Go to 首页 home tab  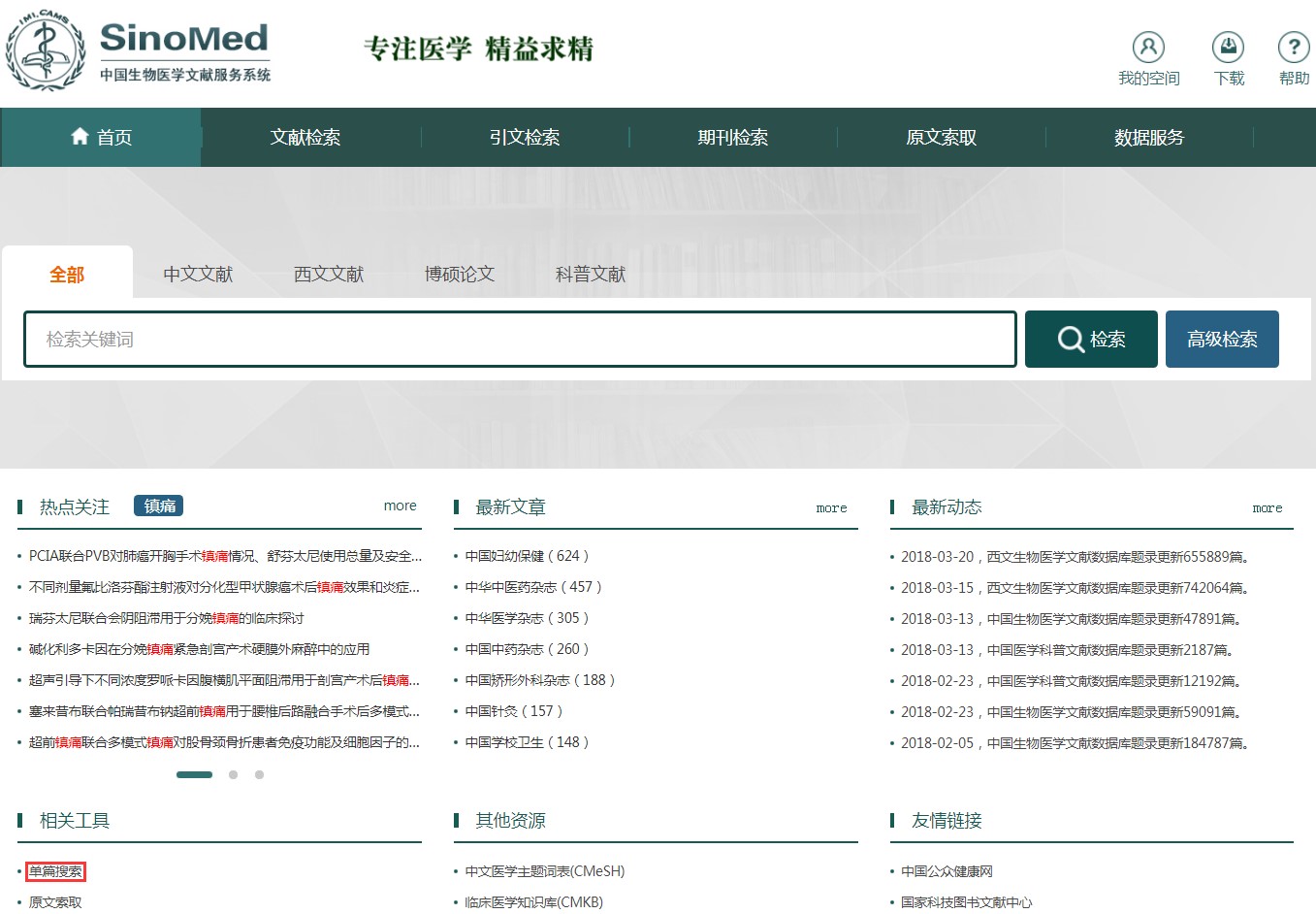tap(102, 138)
